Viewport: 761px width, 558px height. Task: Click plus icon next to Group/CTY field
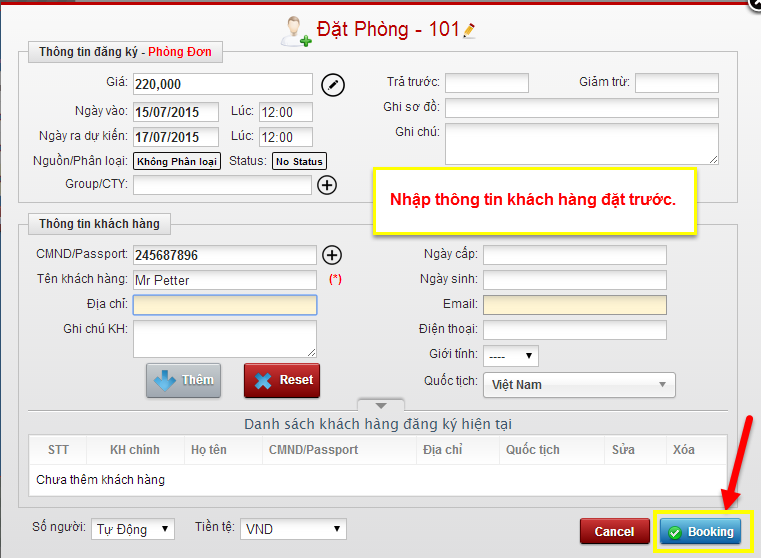coord(327,185)
